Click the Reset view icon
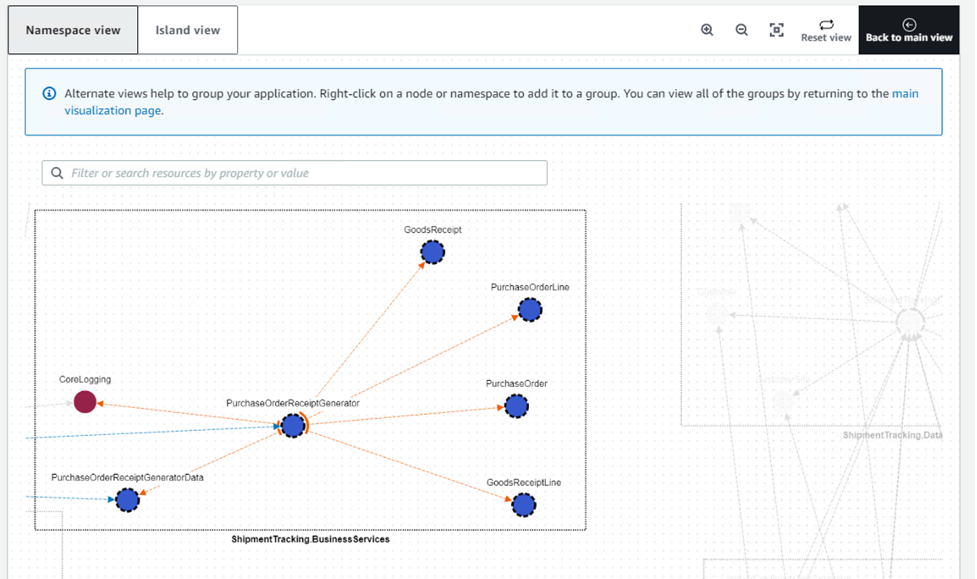Image resolution: width=977 pixels, height=579 pixels. (826, 24)
